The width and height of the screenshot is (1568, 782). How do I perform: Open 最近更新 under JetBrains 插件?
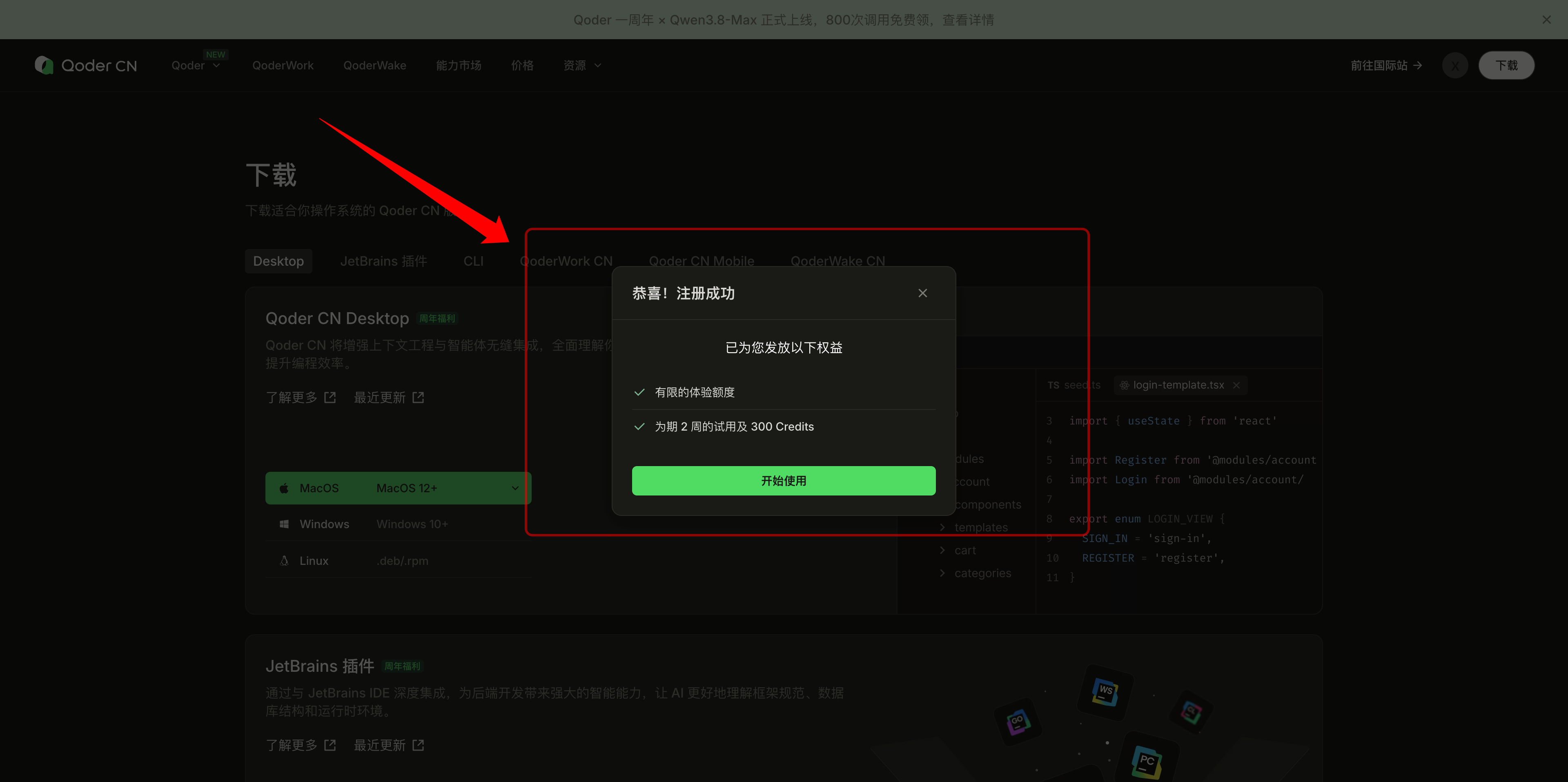pyautogui.click(x=389, y=745)
